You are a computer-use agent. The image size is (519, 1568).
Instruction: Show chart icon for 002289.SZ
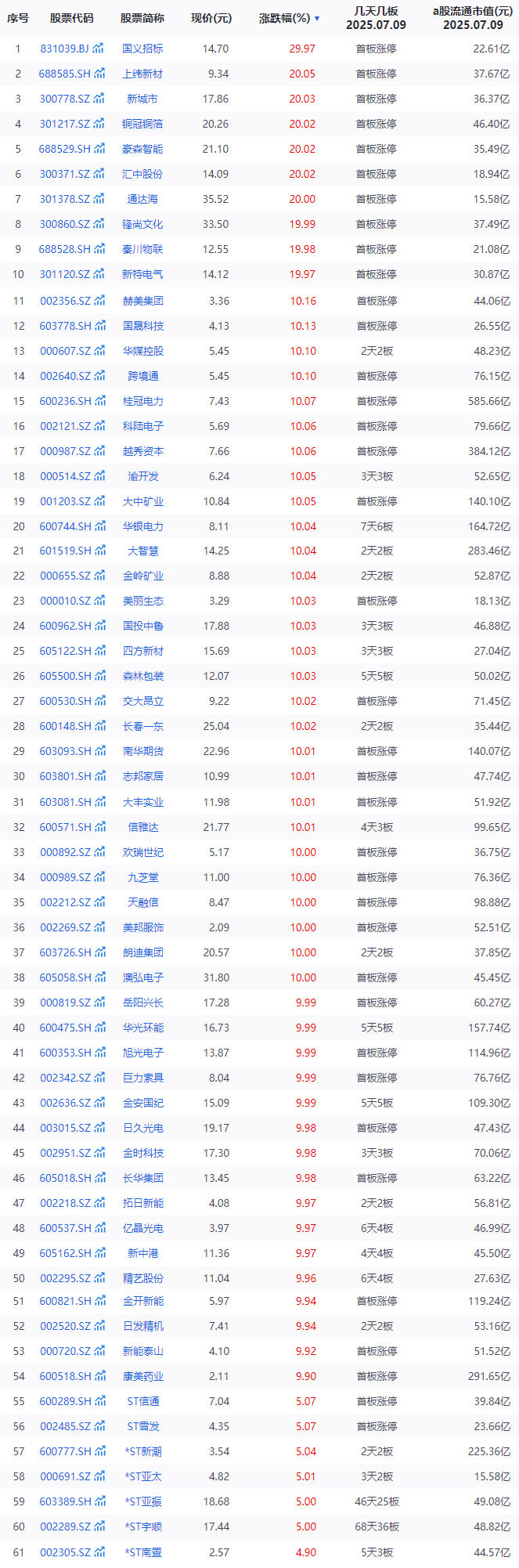click(98, 1526)
